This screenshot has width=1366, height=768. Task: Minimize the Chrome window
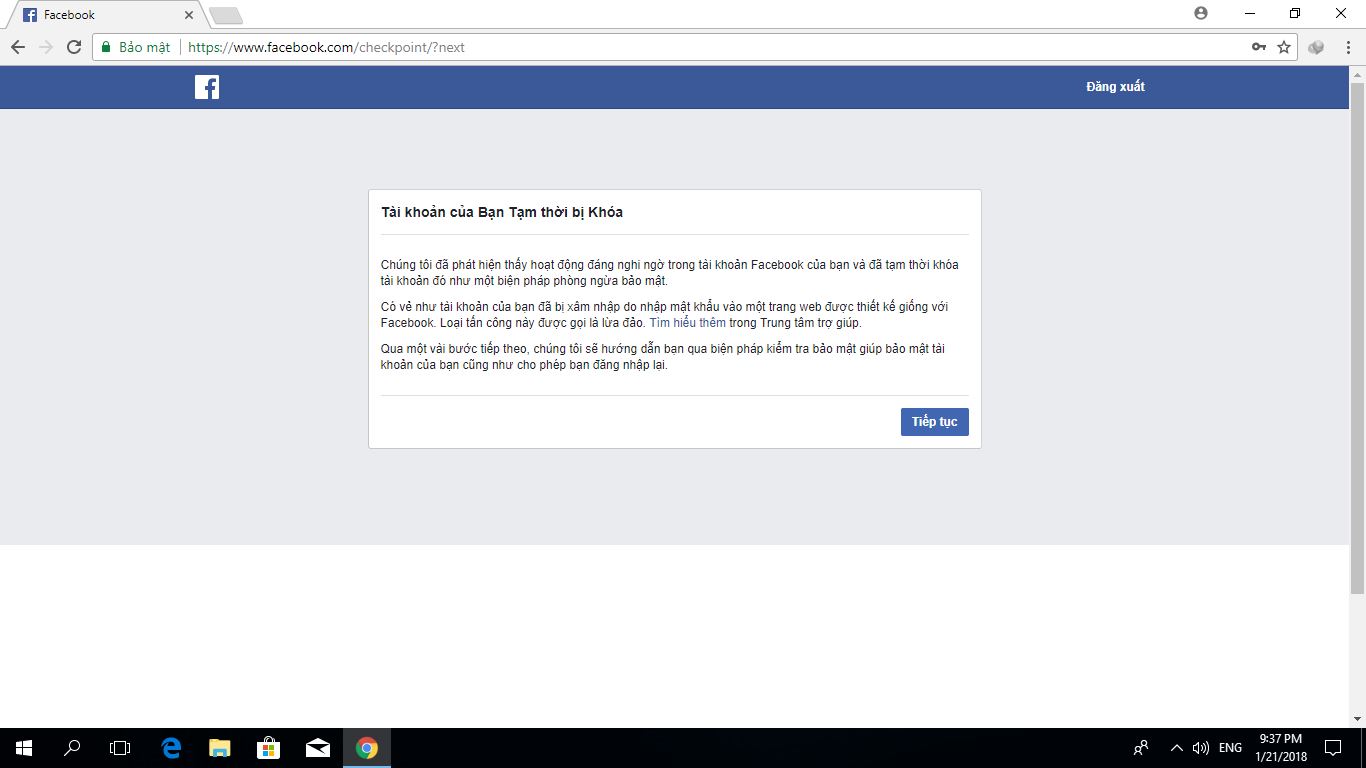1250,13
